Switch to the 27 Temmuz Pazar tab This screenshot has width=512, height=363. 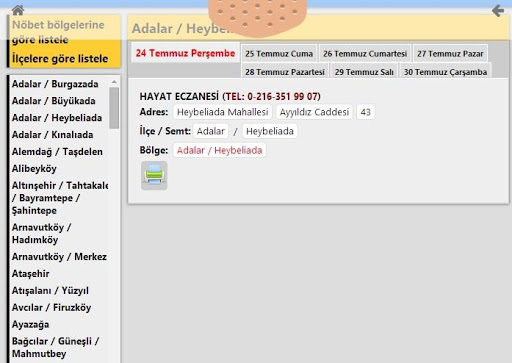coord(450,54)
